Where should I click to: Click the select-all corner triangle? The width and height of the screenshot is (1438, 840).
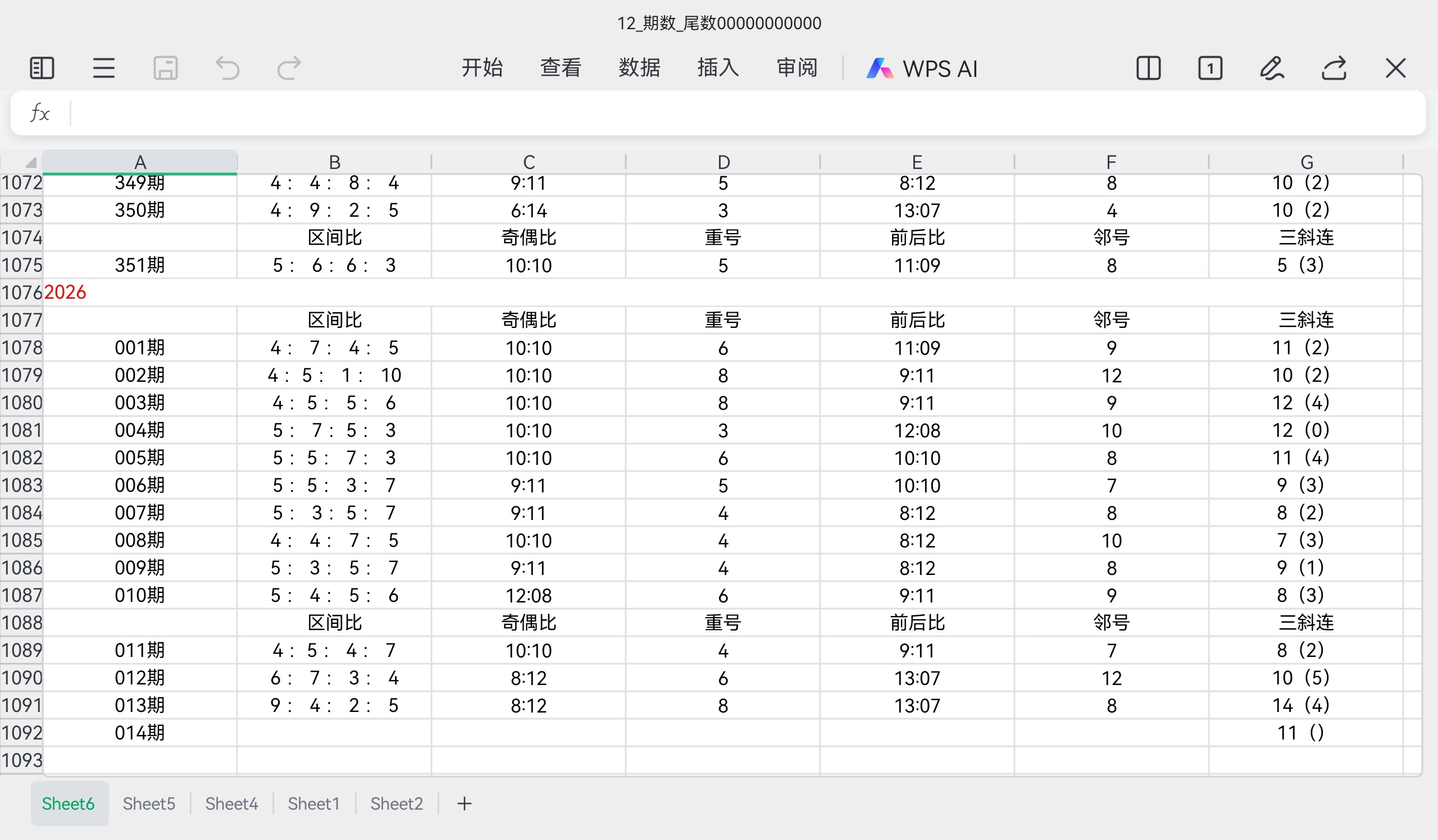tap(30, 162)
